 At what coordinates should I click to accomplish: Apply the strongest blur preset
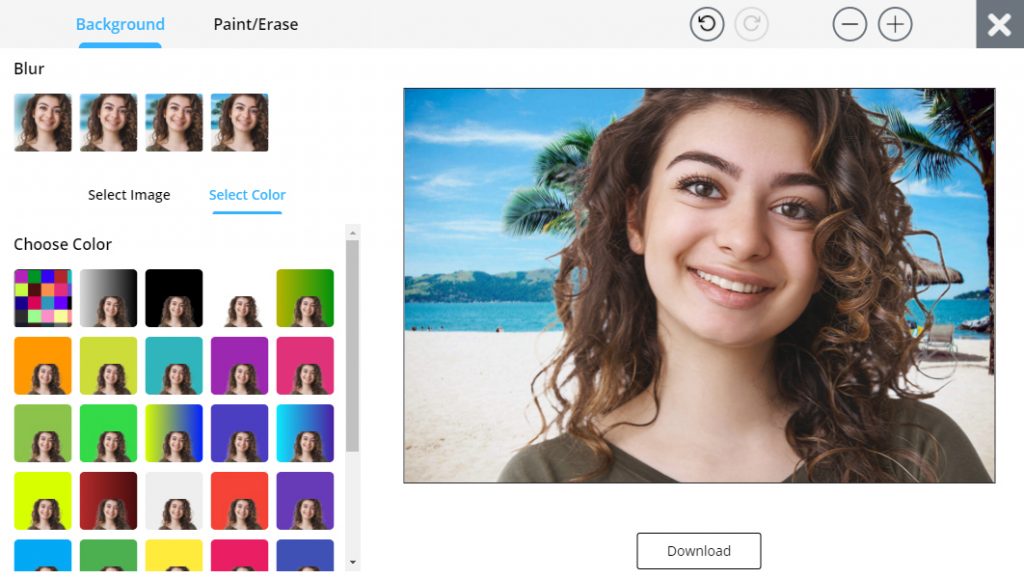240,122
